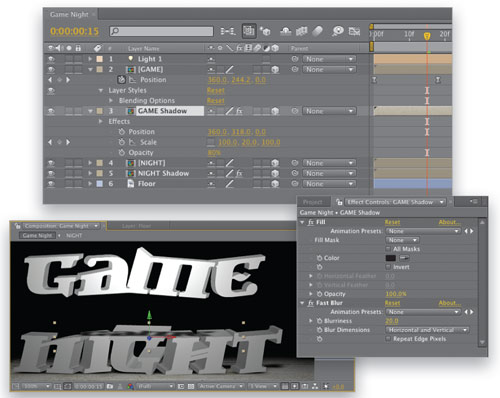The height and width of the screenshot is (398, 500).
Task: Toggle Draft 3D button in timeline
Action: (x=265, y=31)
